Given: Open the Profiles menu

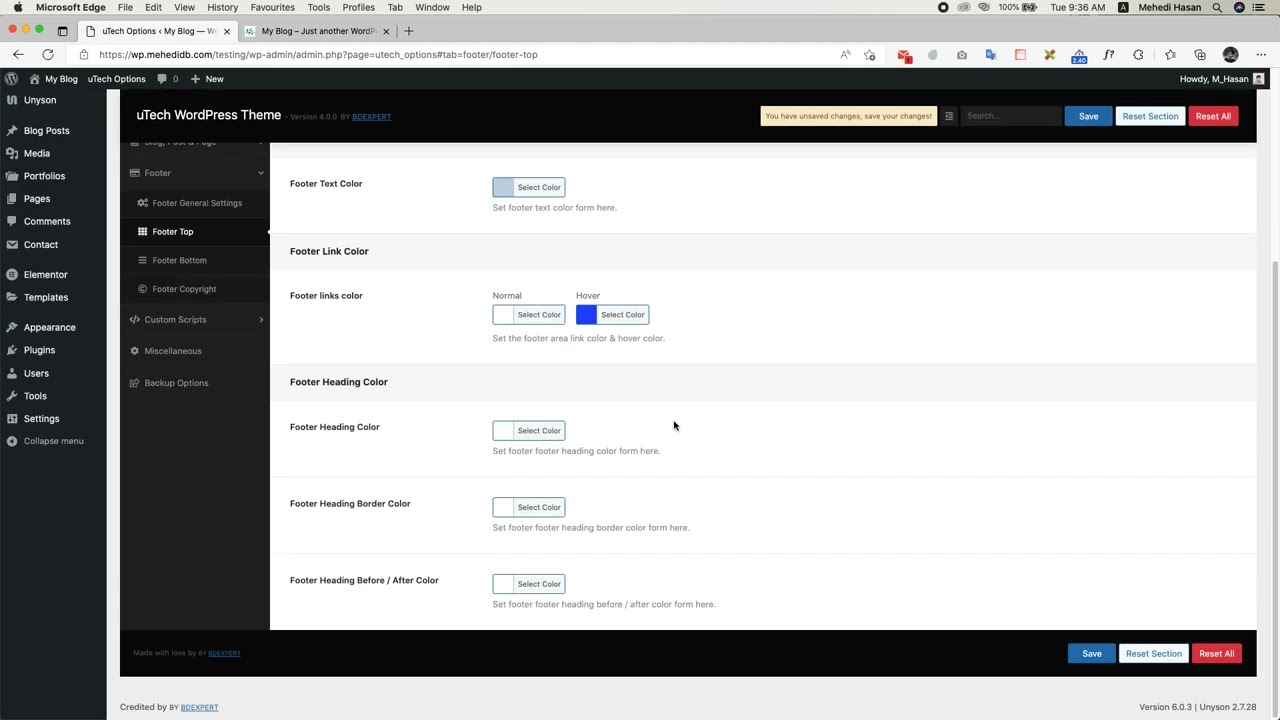Looking at the screenshot, I should [x=358, y=7].
